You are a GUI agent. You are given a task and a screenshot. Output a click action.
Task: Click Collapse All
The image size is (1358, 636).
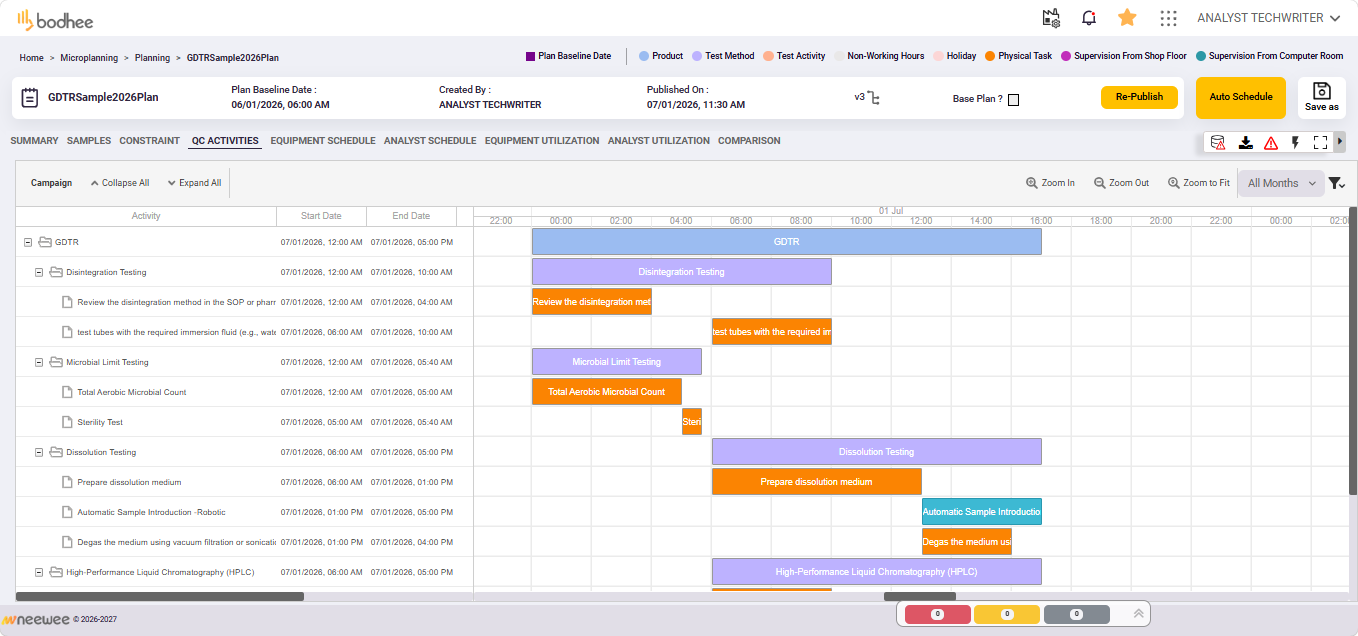(120, 183)
